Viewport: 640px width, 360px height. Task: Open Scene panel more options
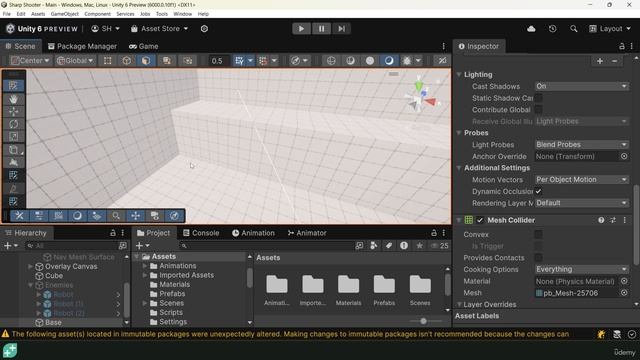click(x=443, y=46)
